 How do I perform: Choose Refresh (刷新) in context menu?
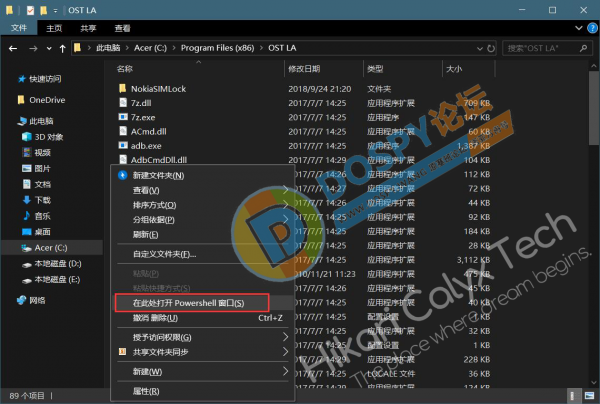coord(203,235)
